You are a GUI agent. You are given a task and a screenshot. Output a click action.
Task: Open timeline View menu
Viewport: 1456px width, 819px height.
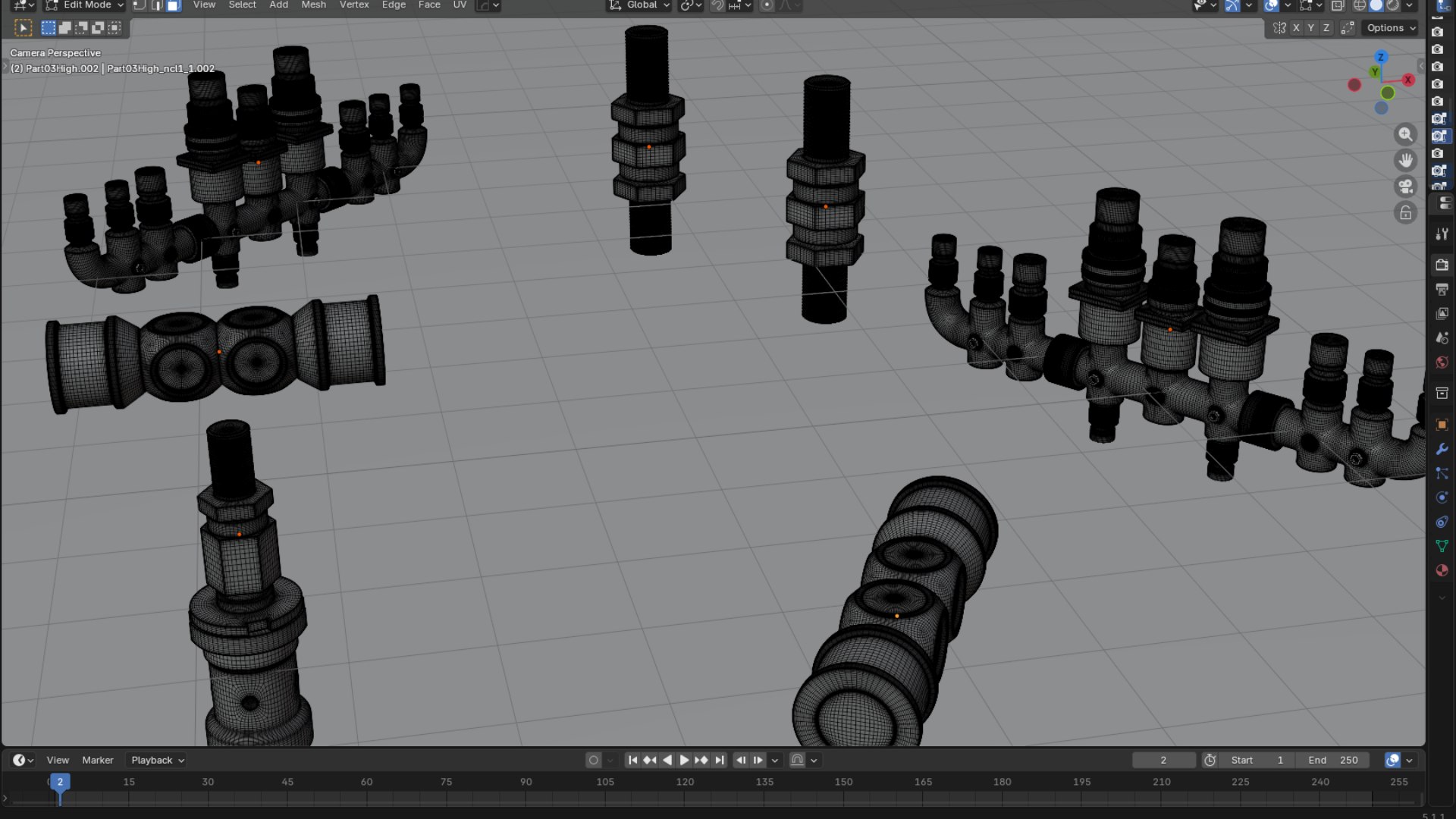(58, 760)
